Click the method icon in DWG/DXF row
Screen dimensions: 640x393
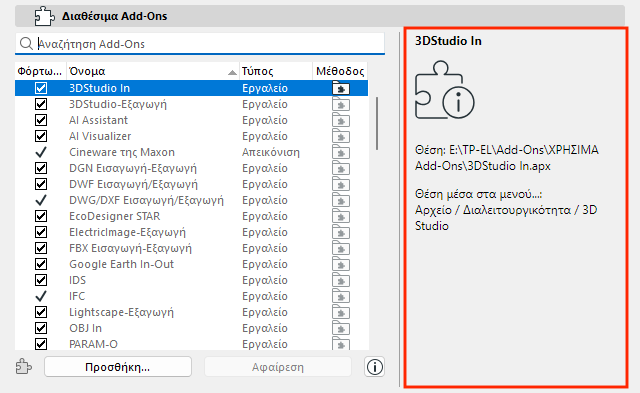[341, 200]
